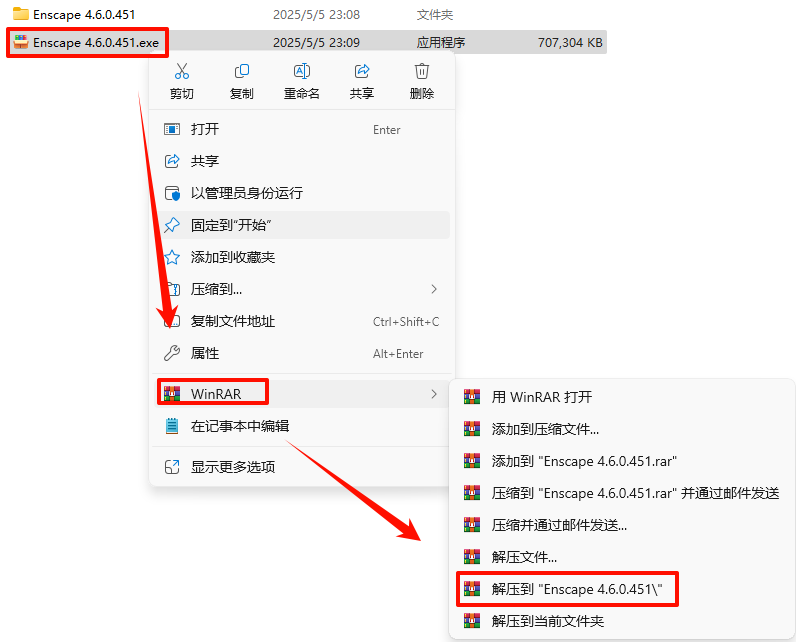The height and width of the screenshot is (642, 796).
Task: Expand the 压缩到... submenu arrow
Action: (434, 289)
